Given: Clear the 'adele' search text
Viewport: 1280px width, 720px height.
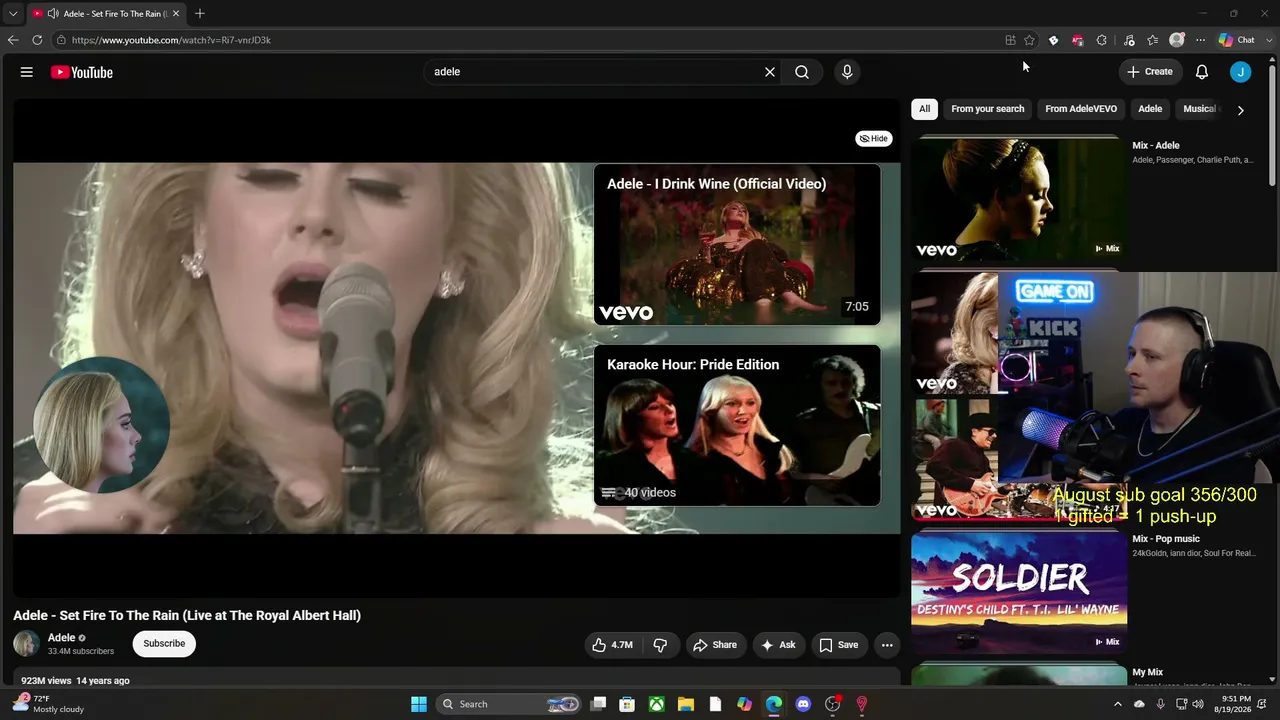Looking at the screenshot, I should coord(770,72).
